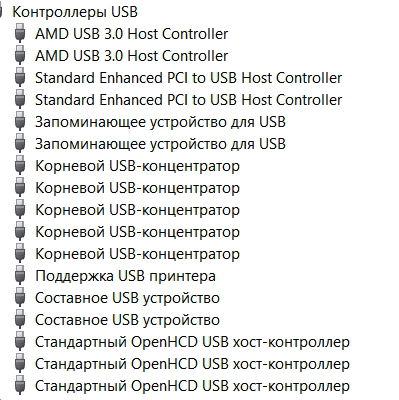Select the second Standard Enhanced PCI to USB Host Controller
The height and width of the screenshot is (400, 399).
point(189,100)
